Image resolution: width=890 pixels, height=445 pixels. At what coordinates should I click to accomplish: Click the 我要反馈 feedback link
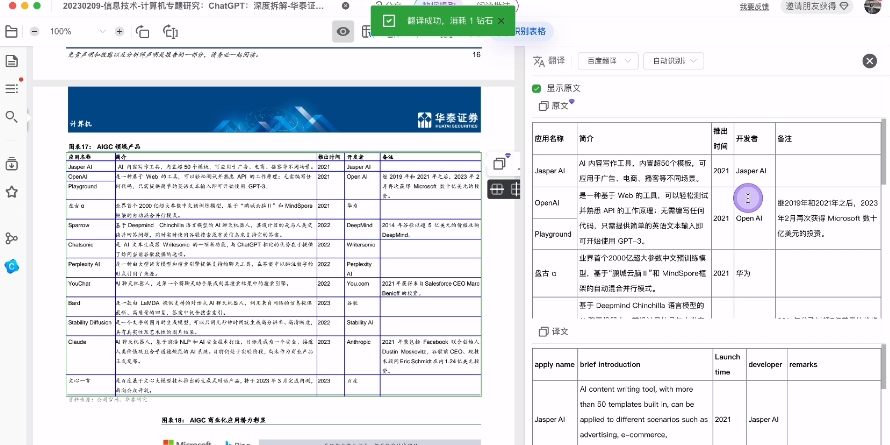coord(754,7)
